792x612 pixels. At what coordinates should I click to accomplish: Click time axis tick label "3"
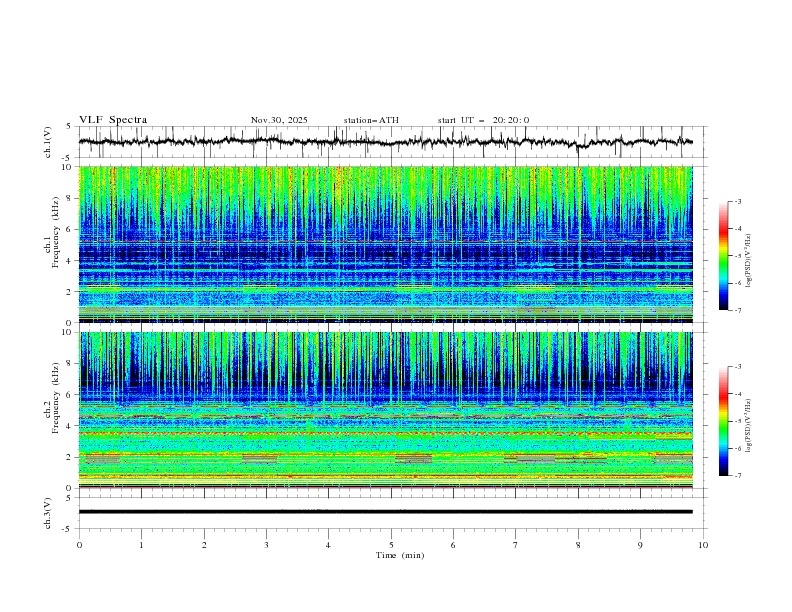(266, 545)
